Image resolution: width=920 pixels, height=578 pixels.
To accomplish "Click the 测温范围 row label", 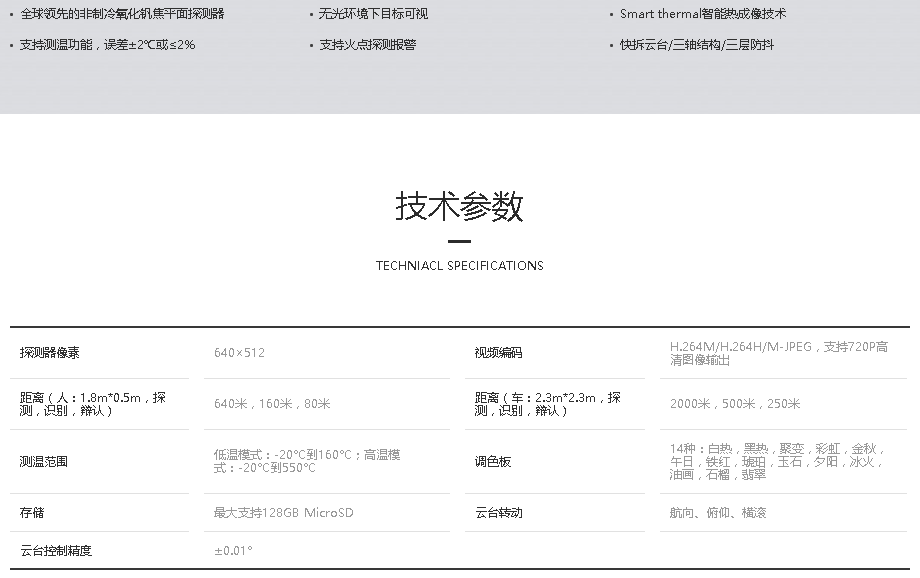I will pyautogui.click(x=44, y=462).
